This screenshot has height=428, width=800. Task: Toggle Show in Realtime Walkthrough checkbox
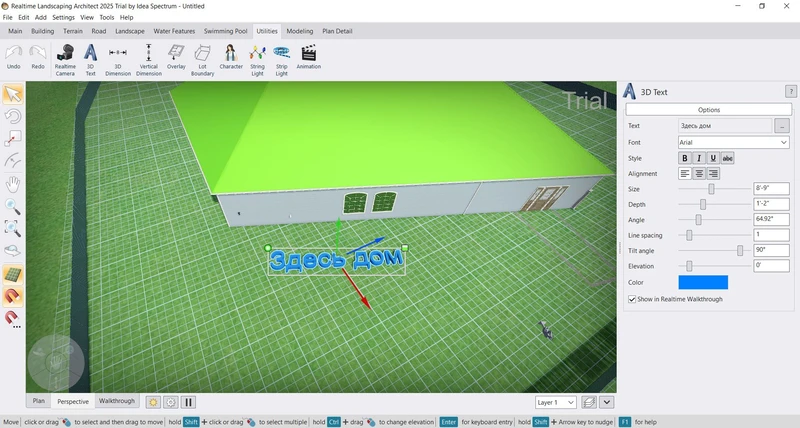click(632, 299)
